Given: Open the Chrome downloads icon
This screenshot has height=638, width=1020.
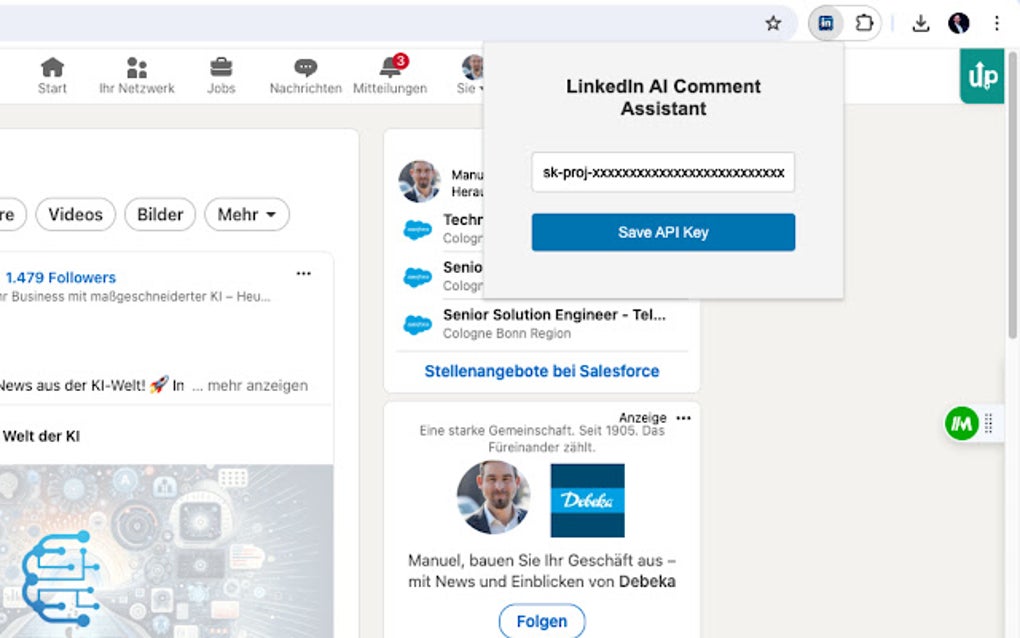Looking at the screenshot, I should [x=920, y=22].
